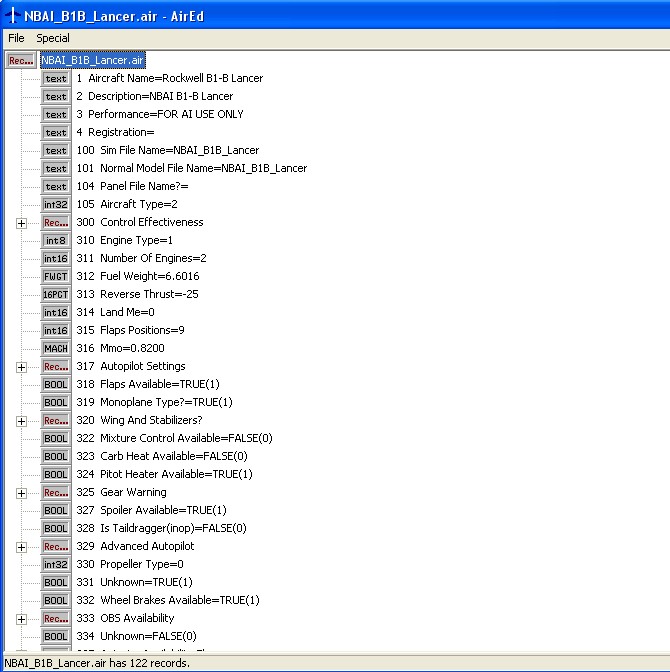Screen dimensions: 670x672
Task: Select 312 Fuel Weight=6.6016 row
Action: pyautogui.click(x=138, y=276)
